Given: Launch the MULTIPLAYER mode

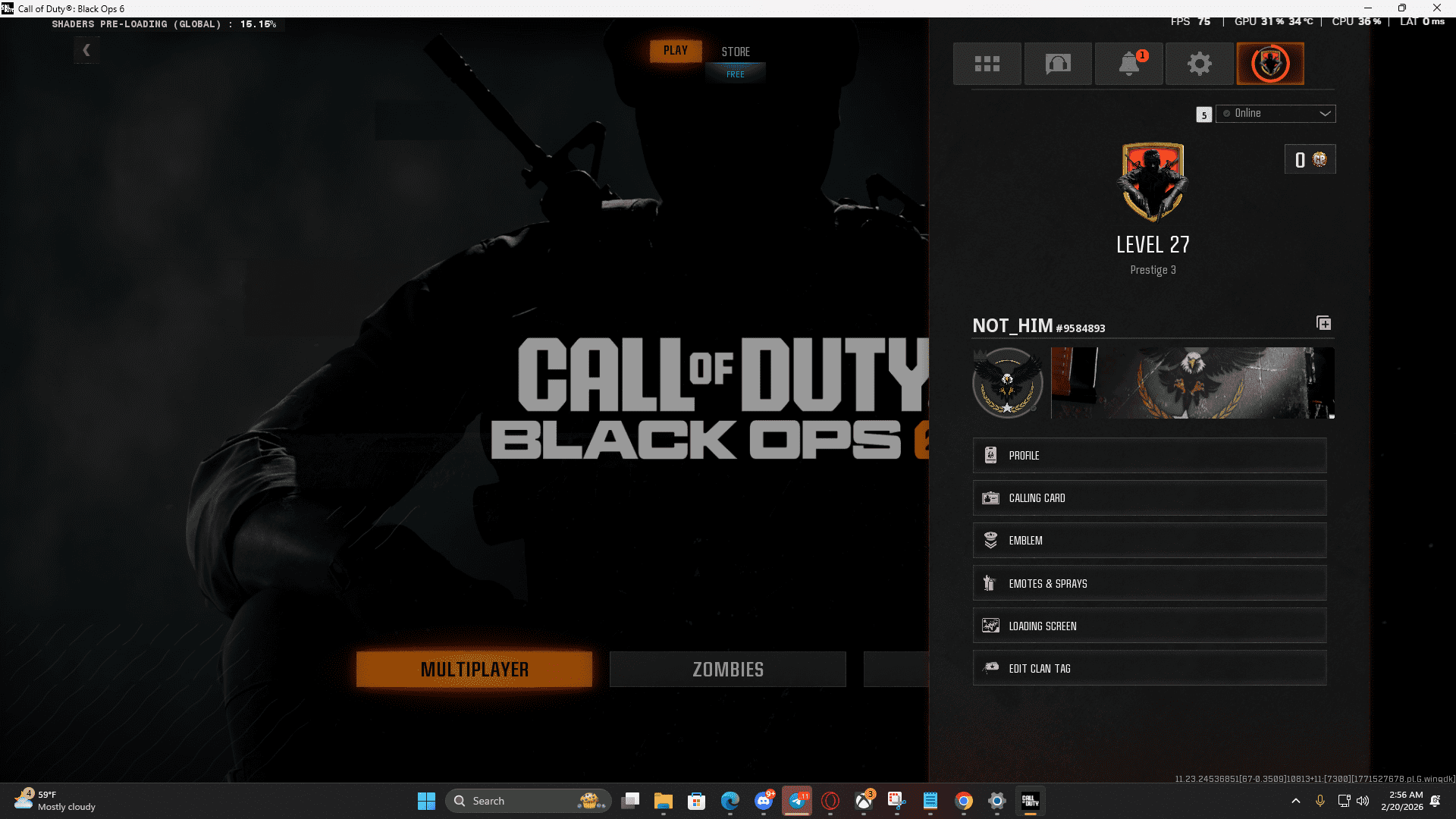Looking at the screenshot, I should click(x=474, y=670).
